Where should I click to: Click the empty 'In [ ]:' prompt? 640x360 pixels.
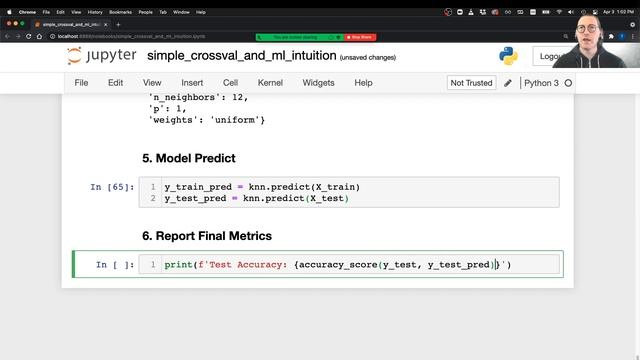115,264
